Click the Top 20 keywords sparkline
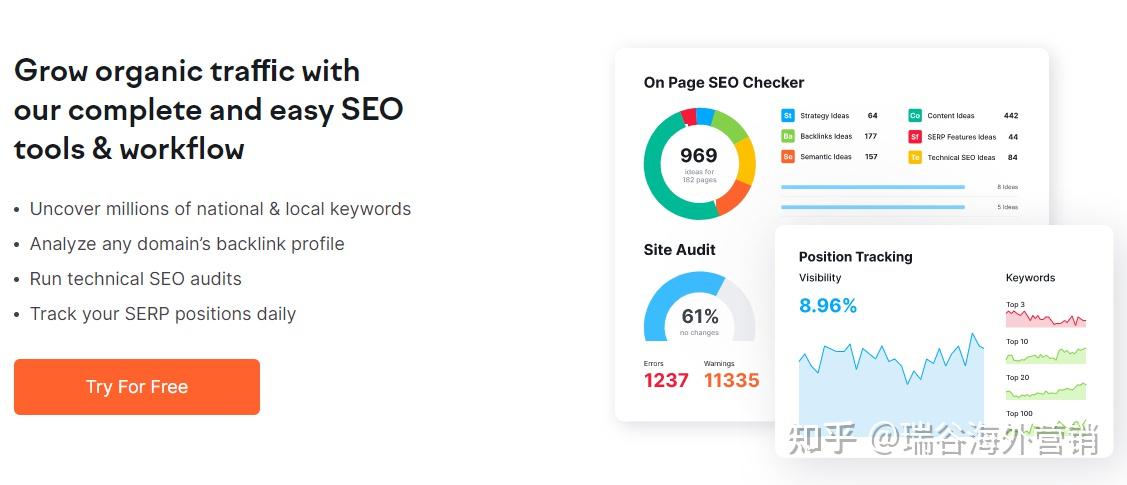The height and width of the screenshot is (485, 1127). (1046, 391)
